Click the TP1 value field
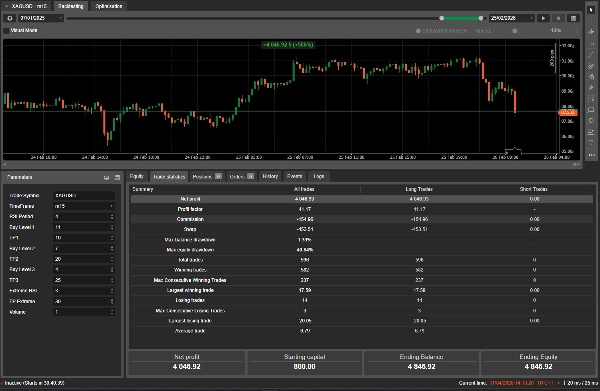The height and width of the screenshot is (391, 600). click(84, 238)
